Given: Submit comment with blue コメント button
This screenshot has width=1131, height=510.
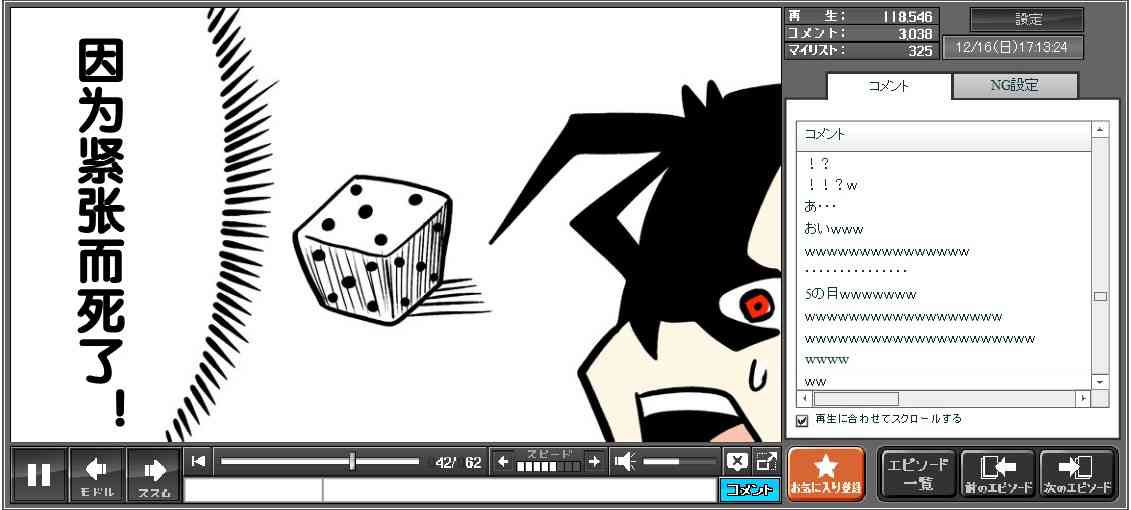Looking at the screenshot, I should click(749, 490).
